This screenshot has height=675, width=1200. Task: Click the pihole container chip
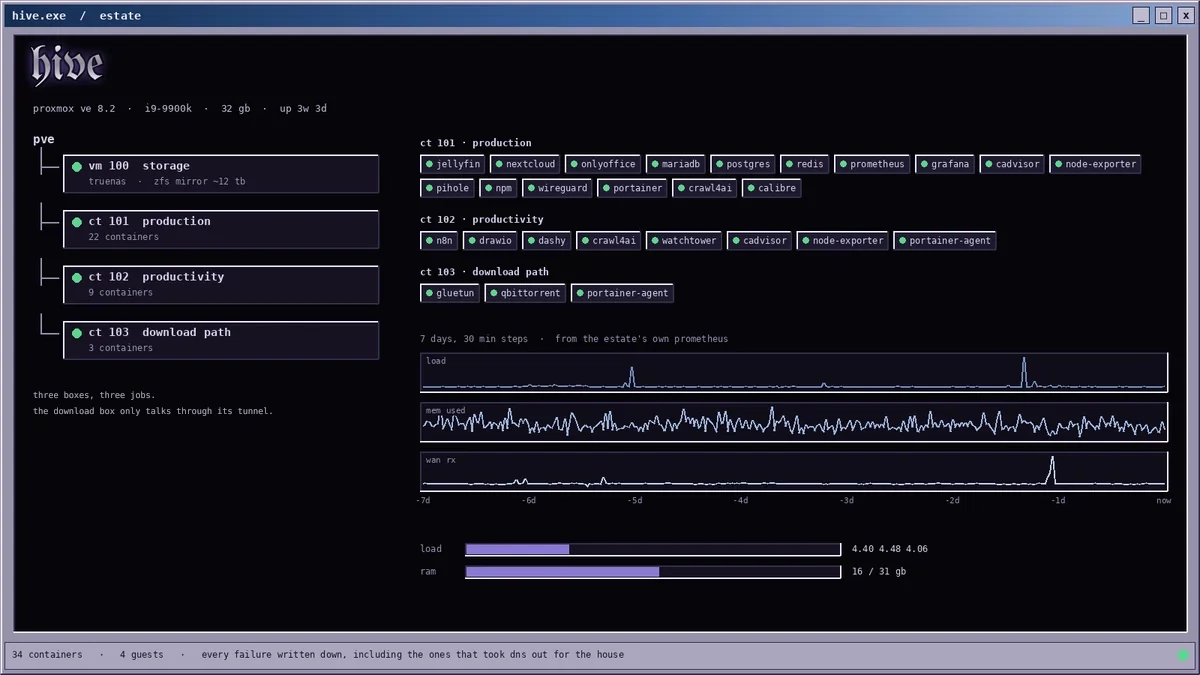[x=447, y=188]
